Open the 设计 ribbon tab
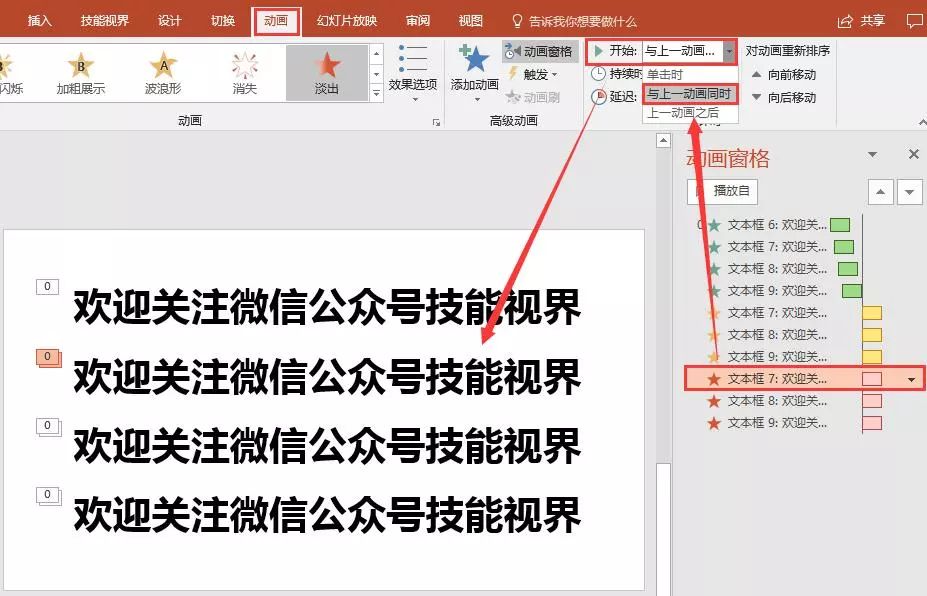Viewport: 927px width, 596px height. (x=169, y=20)
